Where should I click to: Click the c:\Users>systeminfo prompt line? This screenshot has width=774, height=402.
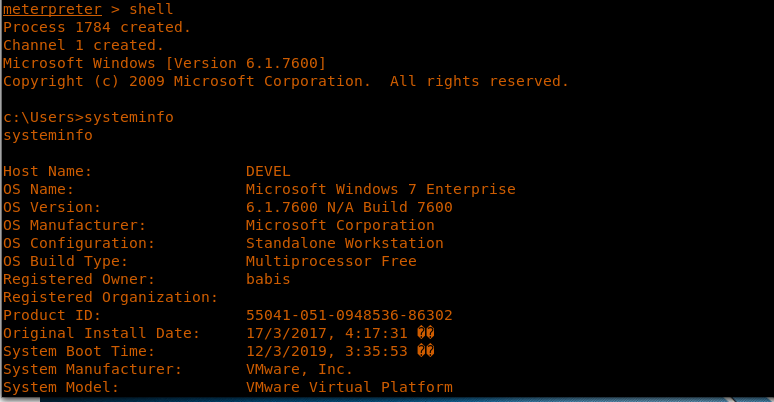click(x=88, y=117)
